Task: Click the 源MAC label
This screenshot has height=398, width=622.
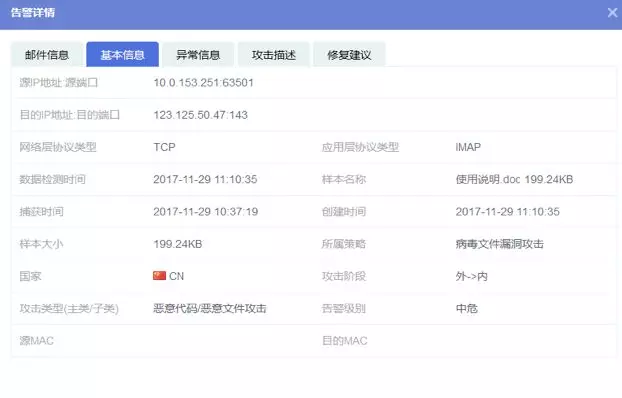Action: (x=36, y=340)
